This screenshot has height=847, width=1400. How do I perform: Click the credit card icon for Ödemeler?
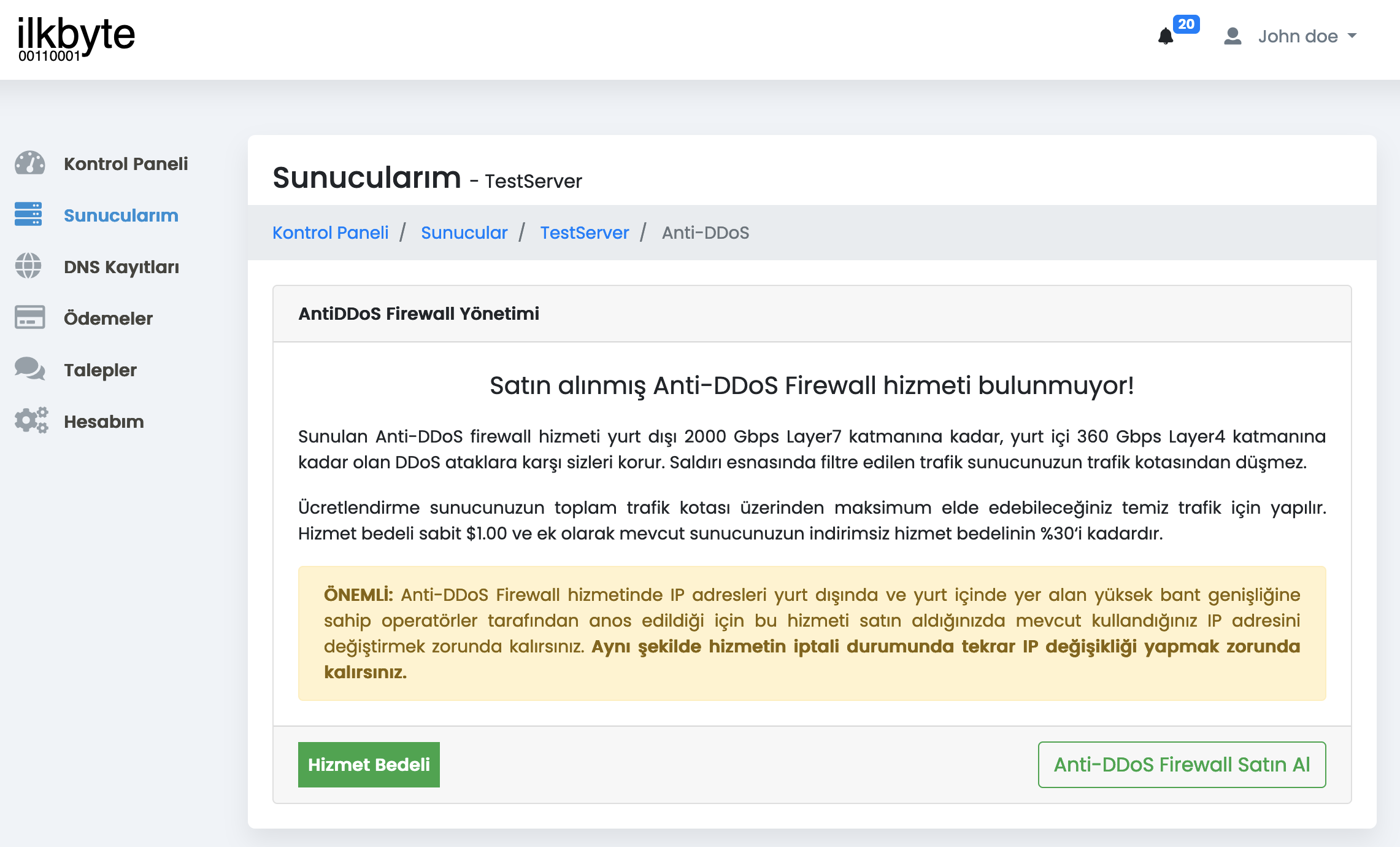click(29, 317)
